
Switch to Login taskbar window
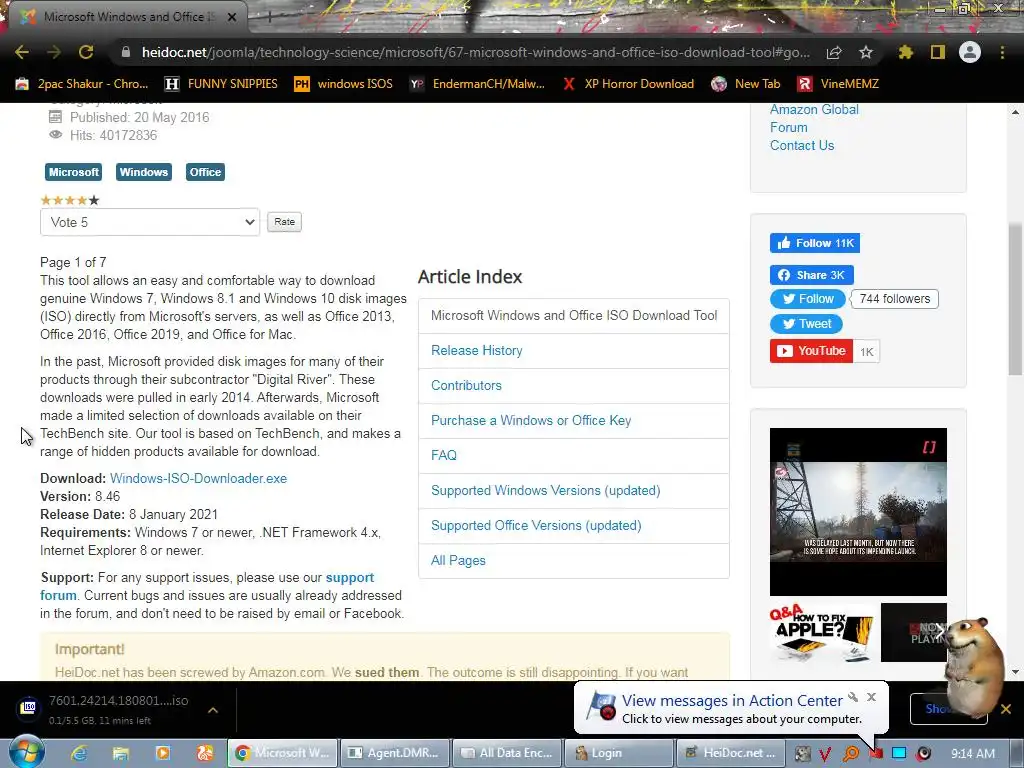pyautogui.click(x=619, y=753)
